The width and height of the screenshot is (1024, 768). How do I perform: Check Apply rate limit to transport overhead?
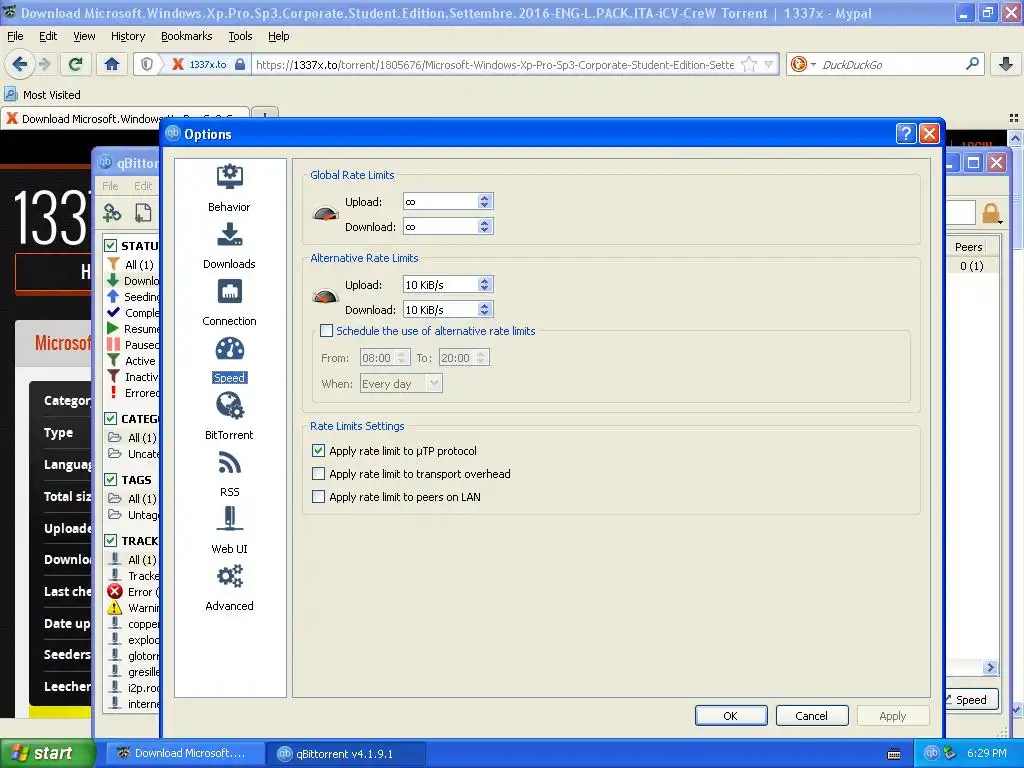click(x=318, y=473)
